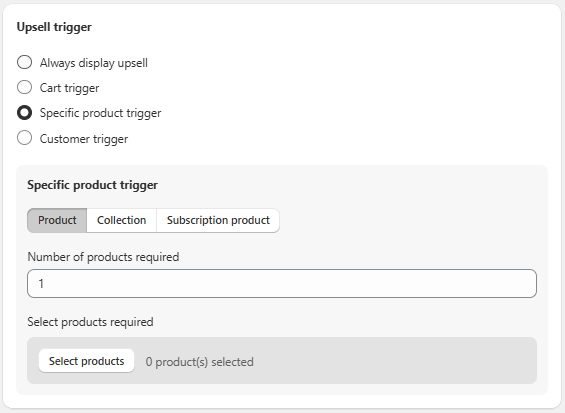Click the Select products button

[86, 361]
